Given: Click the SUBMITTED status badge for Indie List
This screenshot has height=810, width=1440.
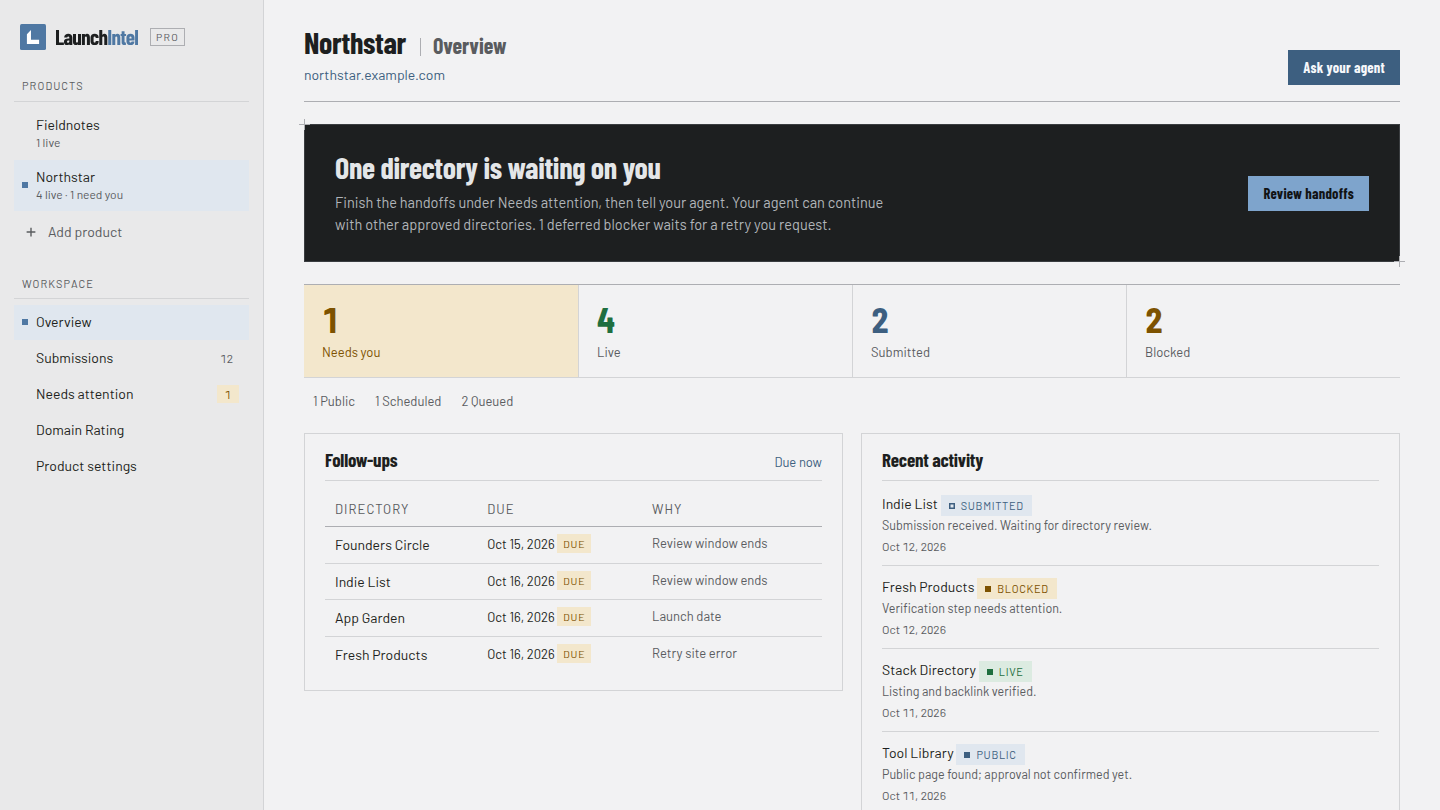Looking at the screenshot, I should pos(986,506).
